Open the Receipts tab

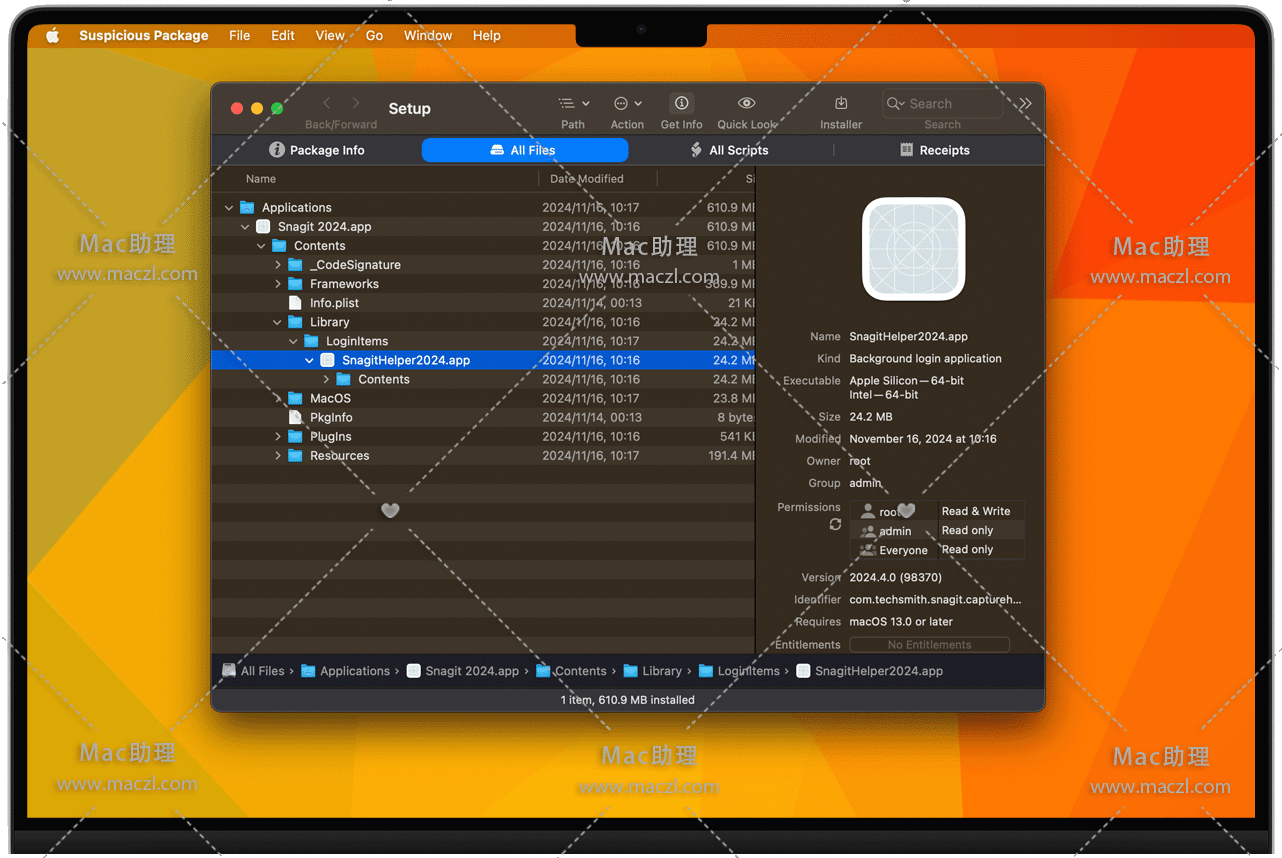[934, 150]
